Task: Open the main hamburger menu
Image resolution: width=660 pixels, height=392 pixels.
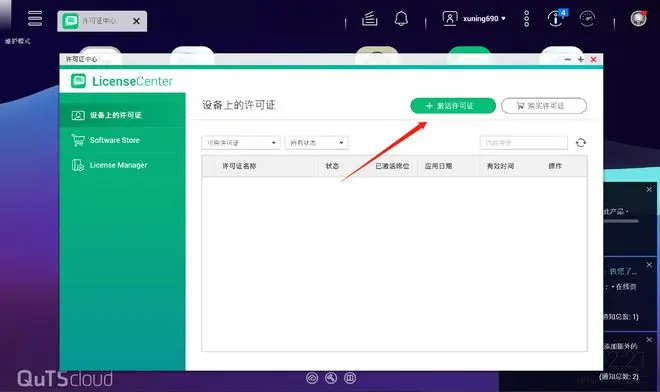Action: coord(35,18)
